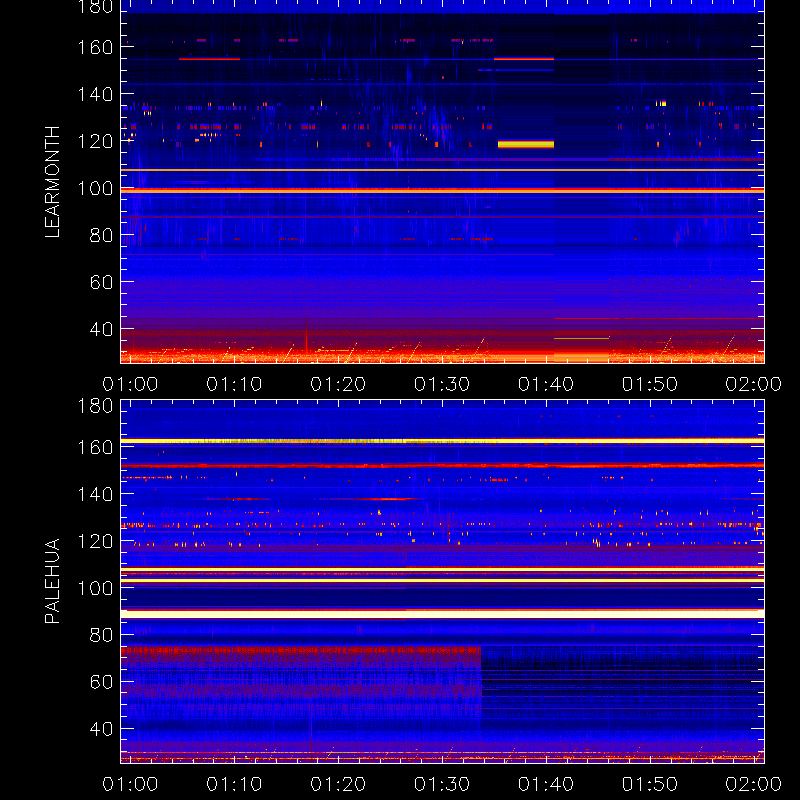
Task: Click 02:00 time label under Learmonth plot
Action: point(754,384)
